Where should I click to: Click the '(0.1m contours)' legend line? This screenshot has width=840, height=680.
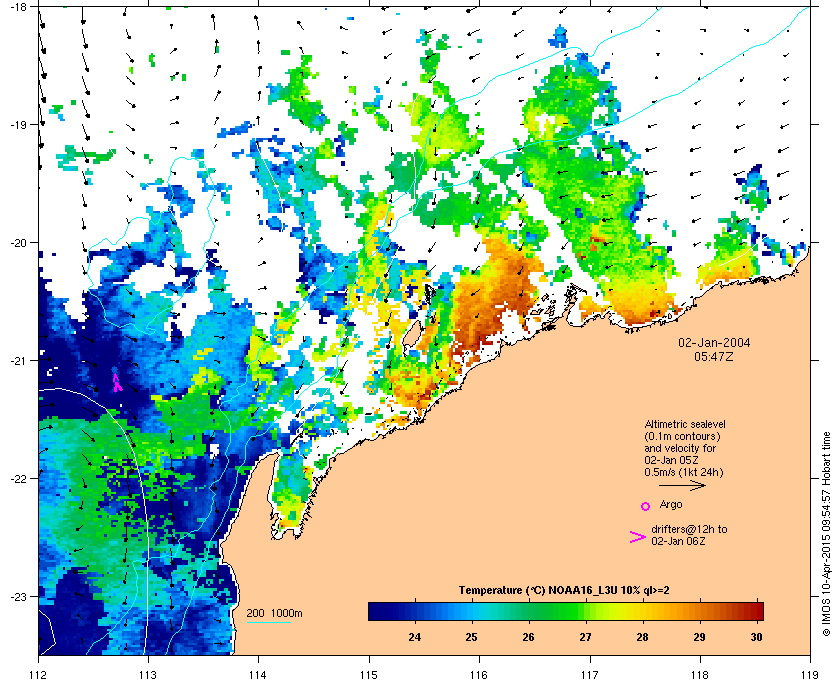[x=682, y=436]
